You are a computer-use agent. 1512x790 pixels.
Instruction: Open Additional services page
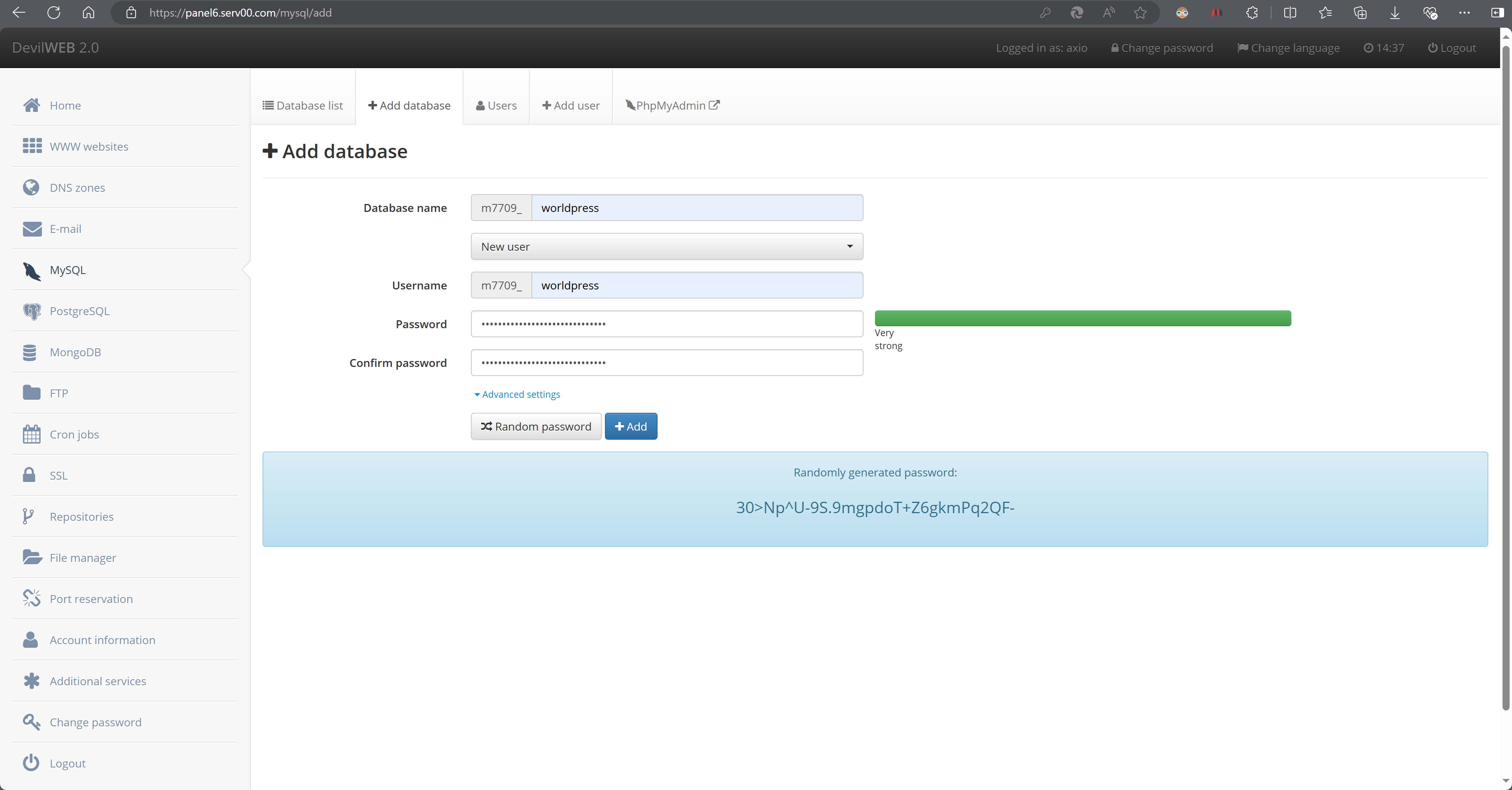97,681
